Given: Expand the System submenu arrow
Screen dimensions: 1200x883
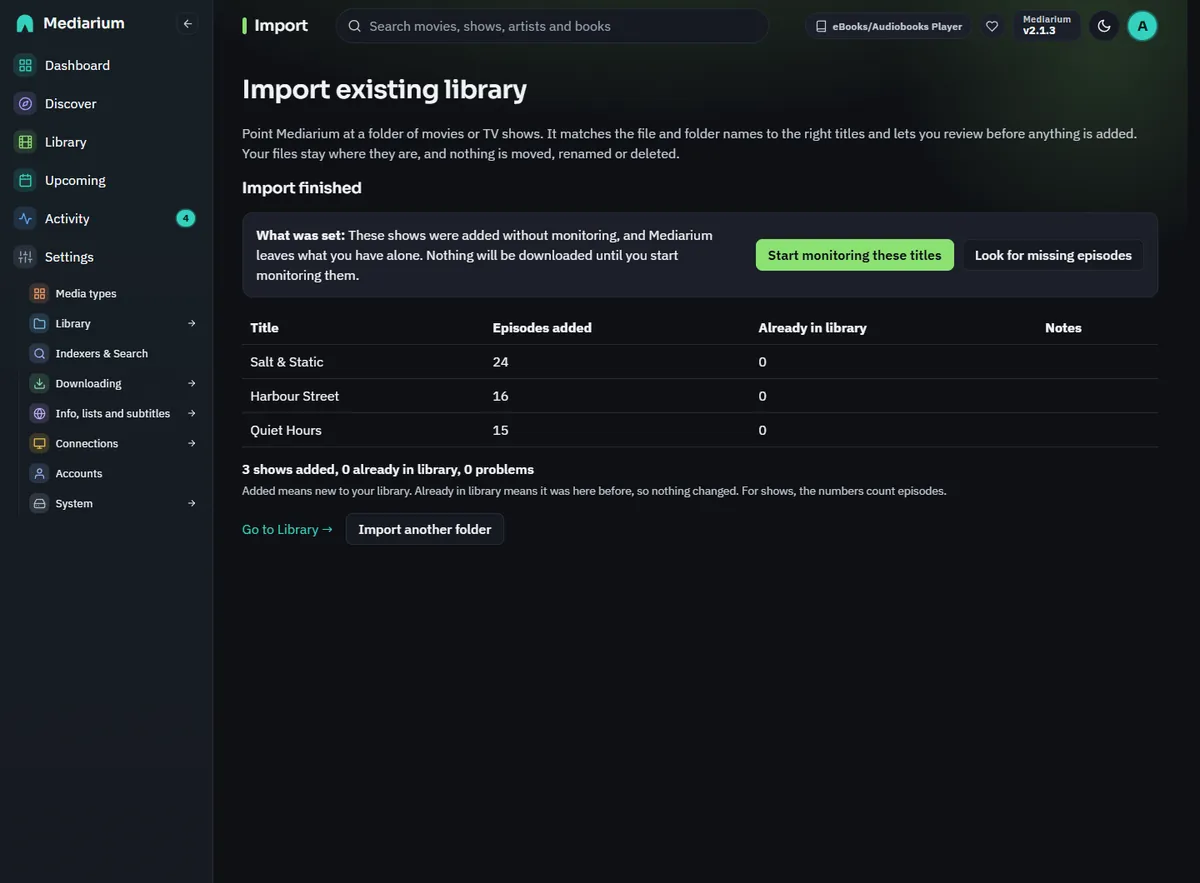Looking at the screenshot, I should tap(192, 504).
